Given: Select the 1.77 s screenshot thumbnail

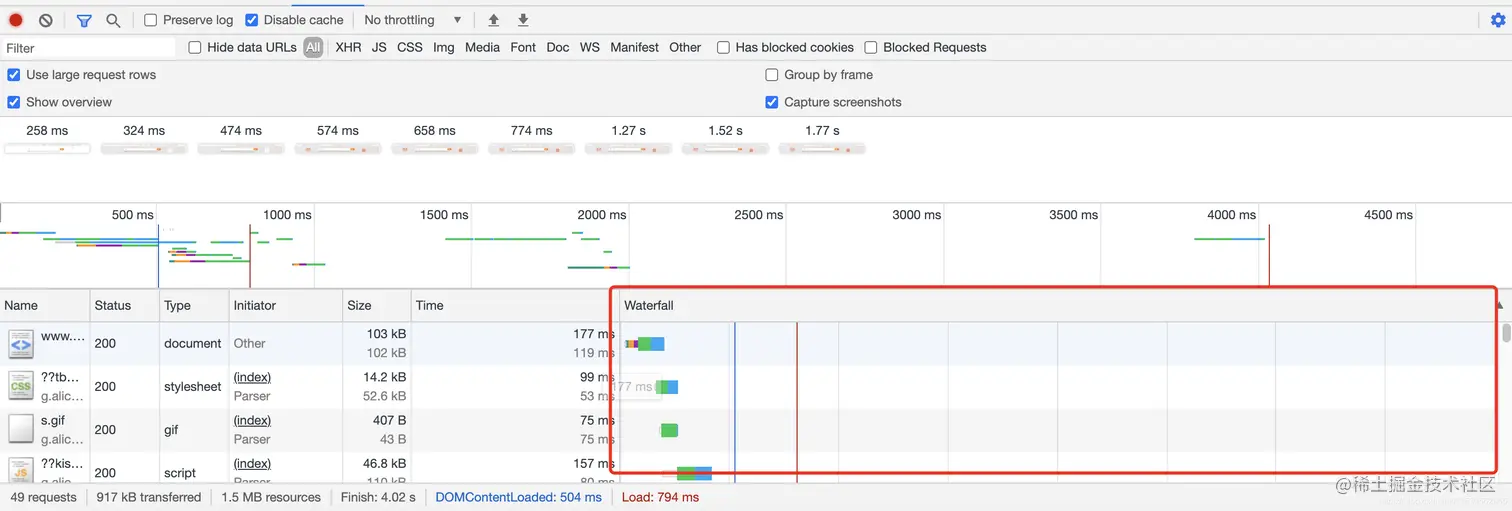Looking at the screenshot, I should point(823,148).
